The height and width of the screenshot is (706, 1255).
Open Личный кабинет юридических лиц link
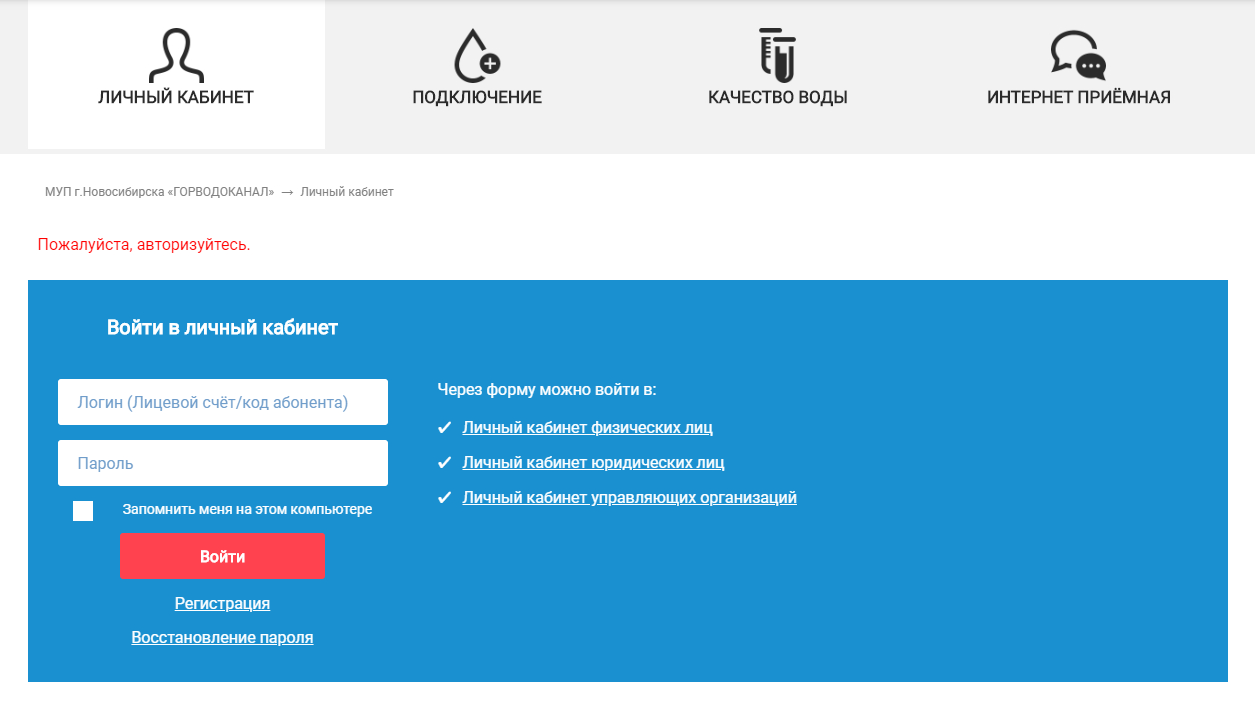click(x=593, y=463)
